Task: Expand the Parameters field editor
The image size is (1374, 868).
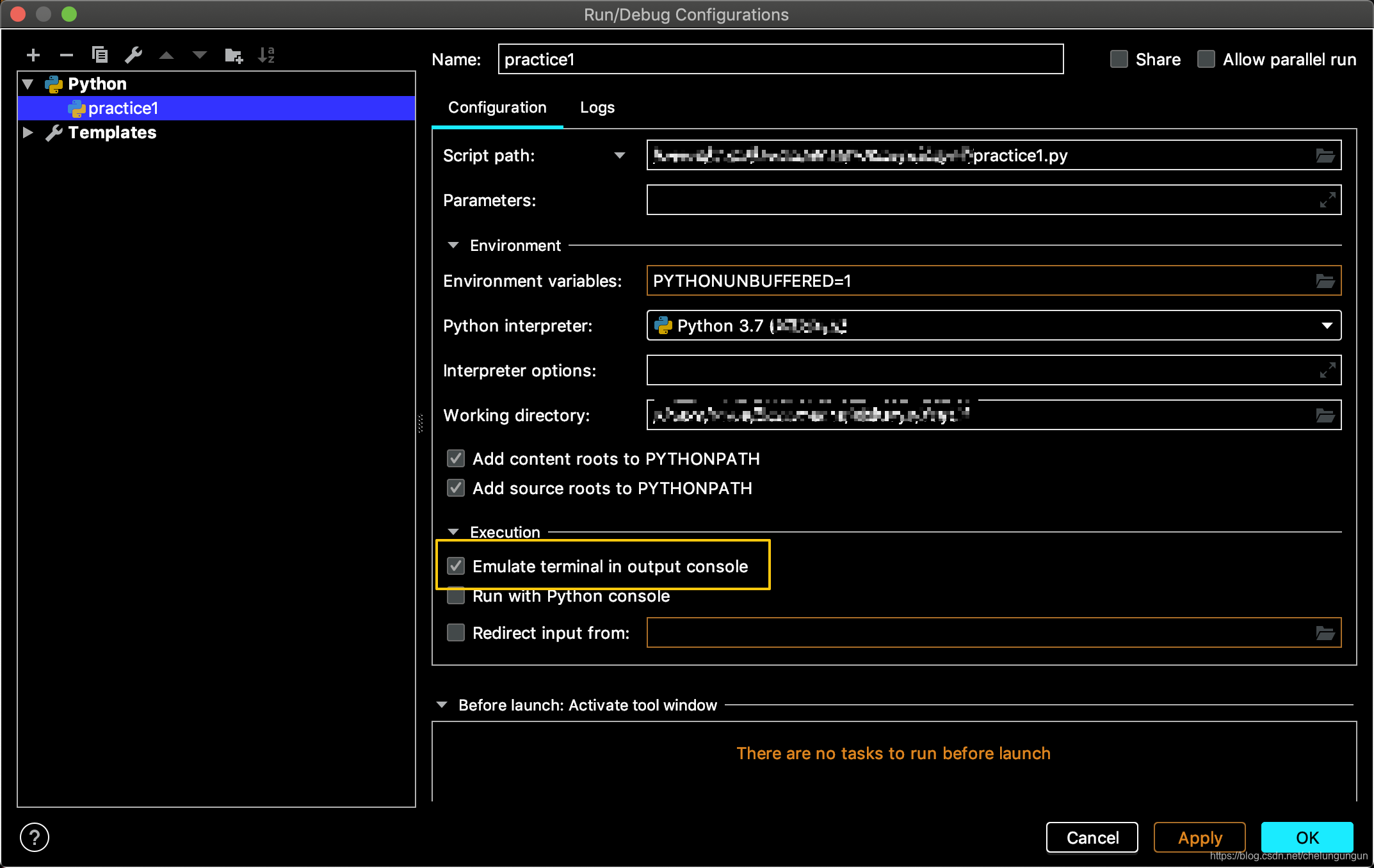Action: [1327, 200]
